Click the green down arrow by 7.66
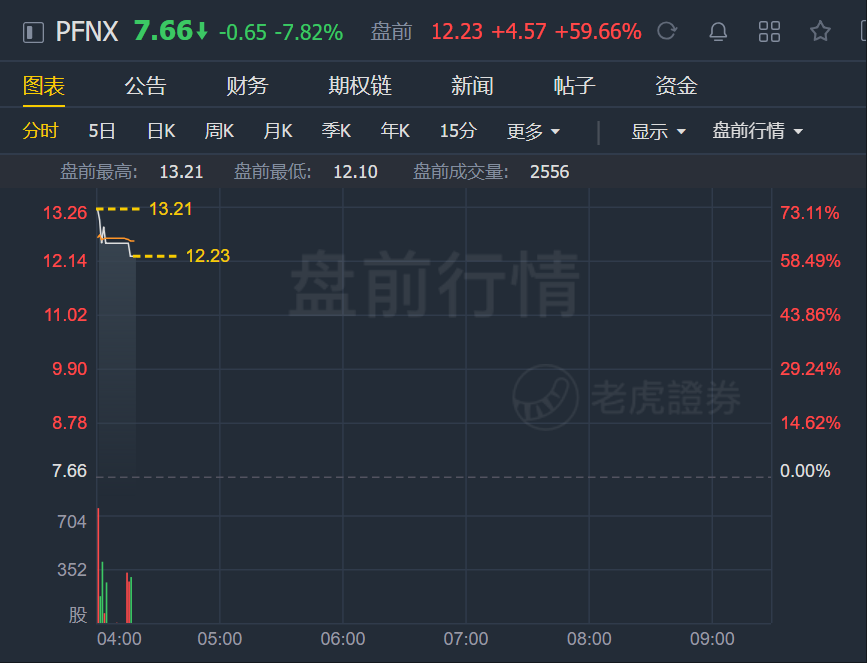867x663 pixels. pos(202,32)
